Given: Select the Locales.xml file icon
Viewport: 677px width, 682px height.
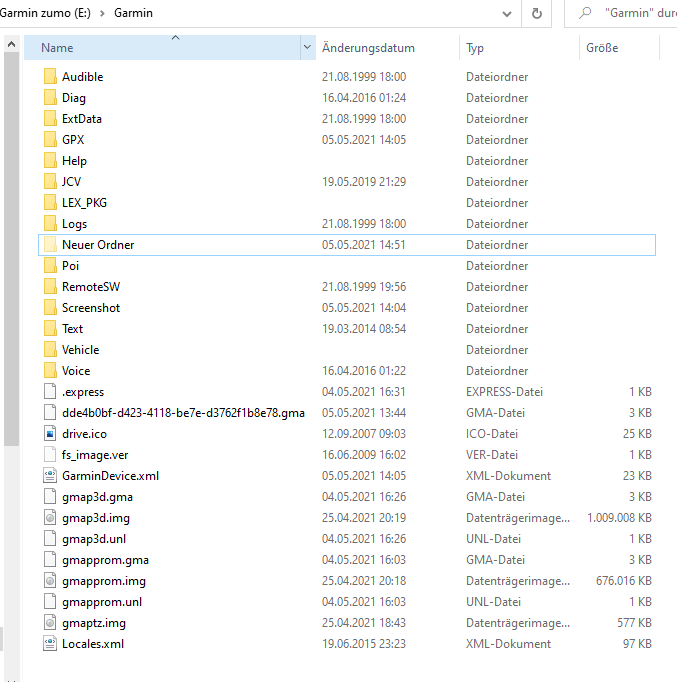Looking at the screenshot, I should click(x=50, y=644).
